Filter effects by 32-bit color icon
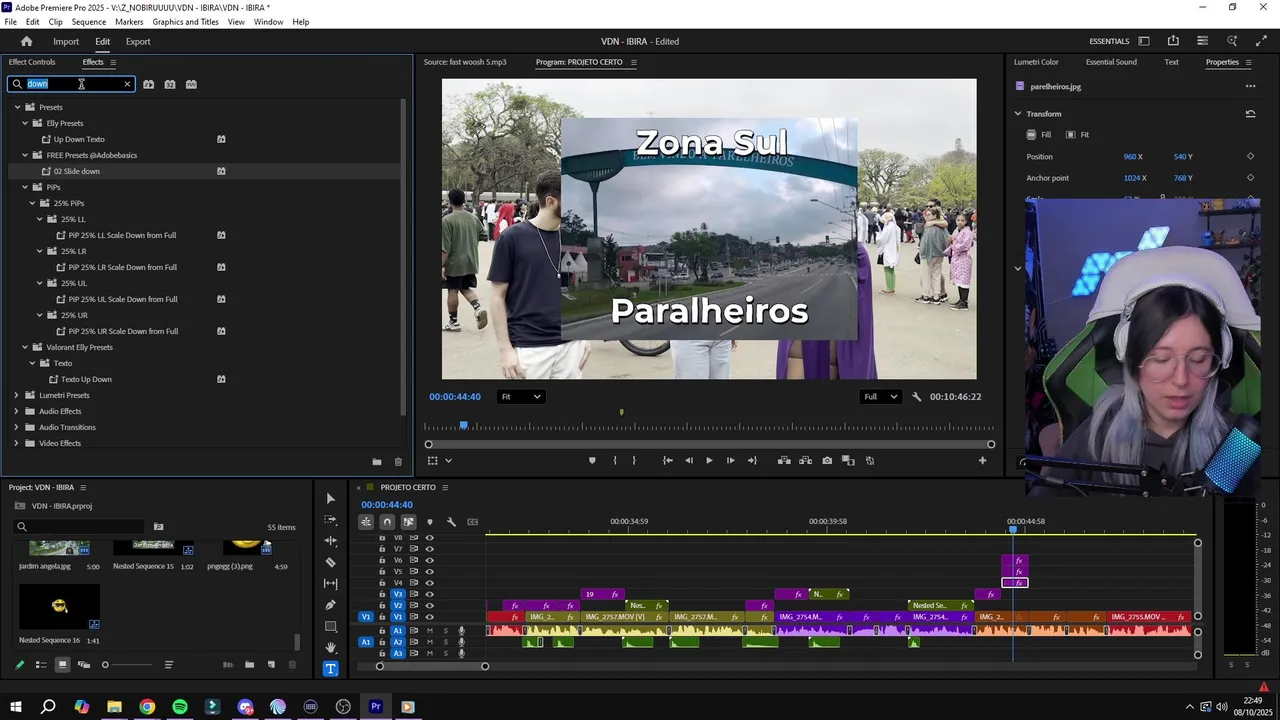 (x=170, y=84)
